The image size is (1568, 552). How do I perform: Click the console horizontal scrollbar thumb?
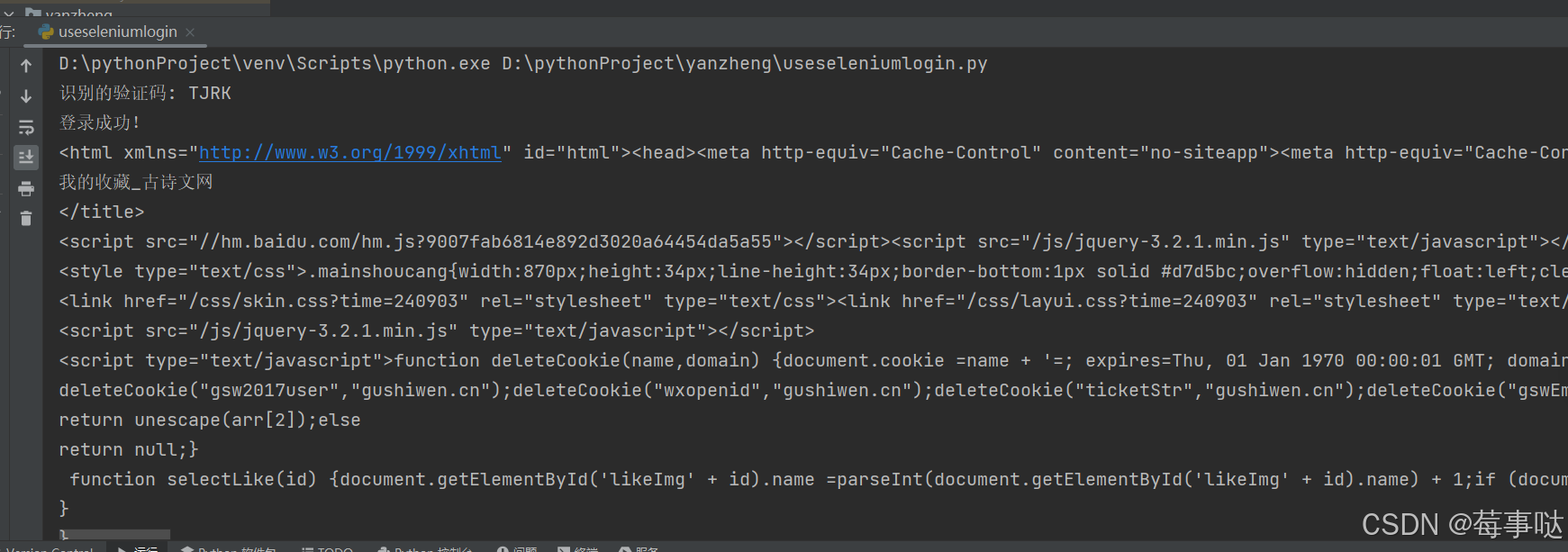[x=114, y=534]
